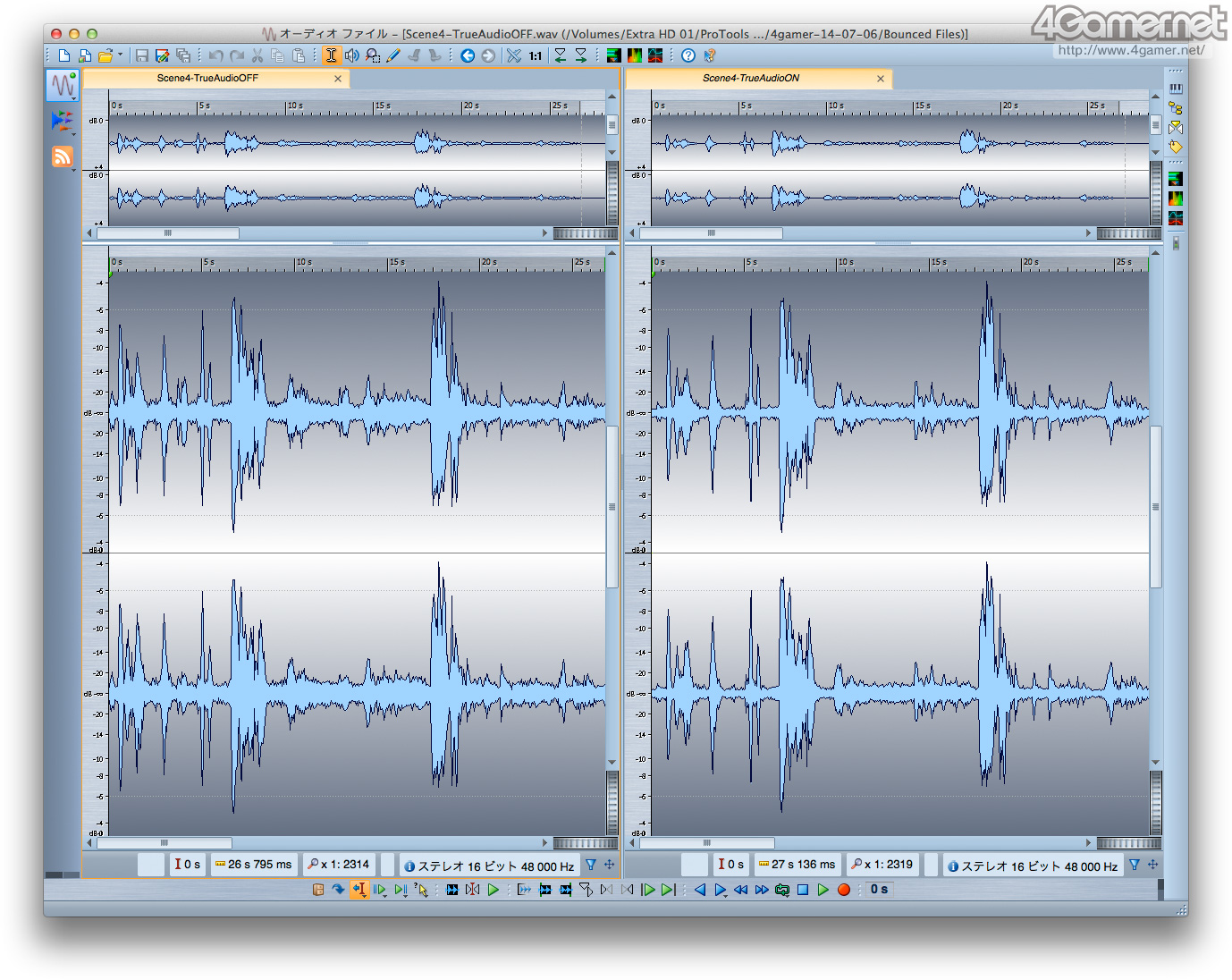Expand filter funnel in left status bar
Viewport: 1232px width, 980px height.
point(591,865)
